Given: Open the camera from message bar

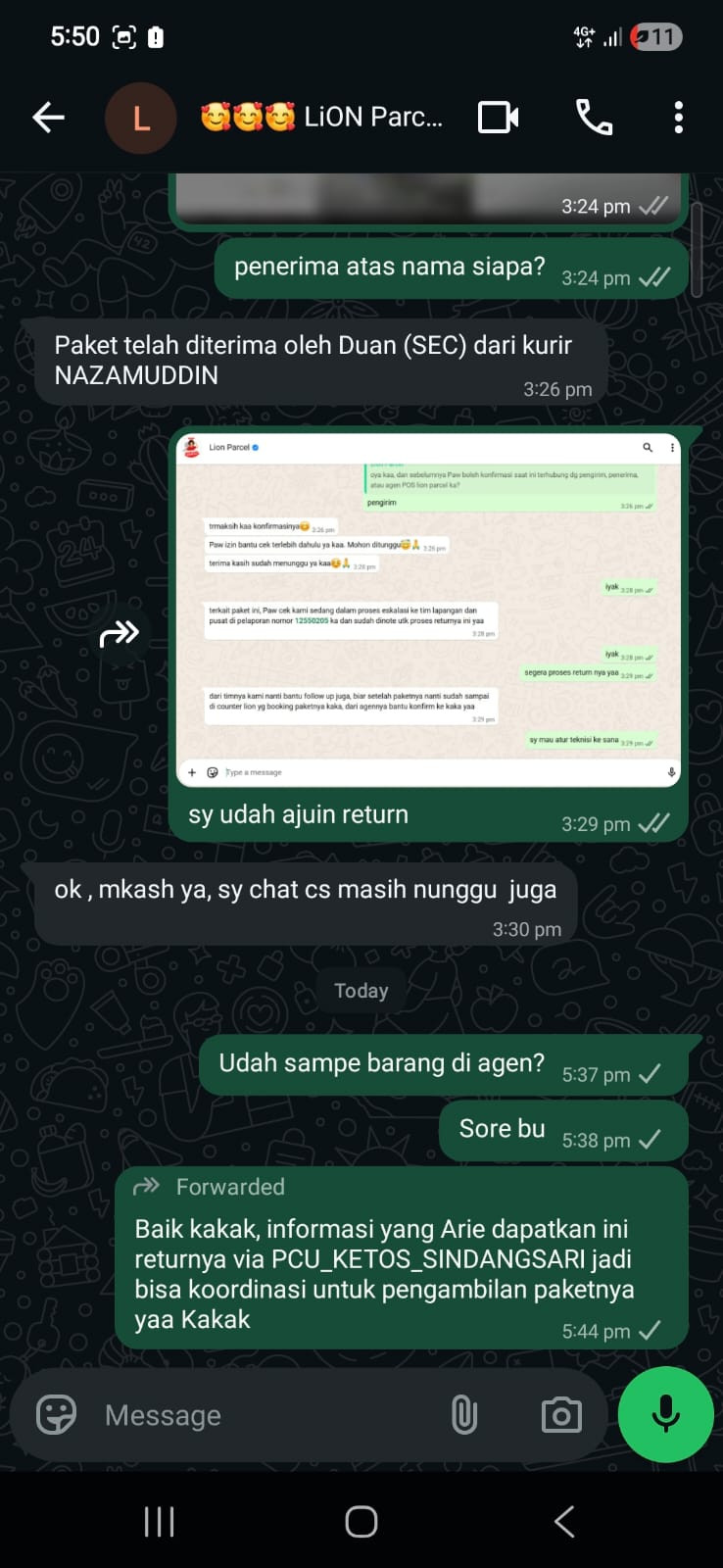Looking at the screenshot, I should click(x=561, y=1415).
